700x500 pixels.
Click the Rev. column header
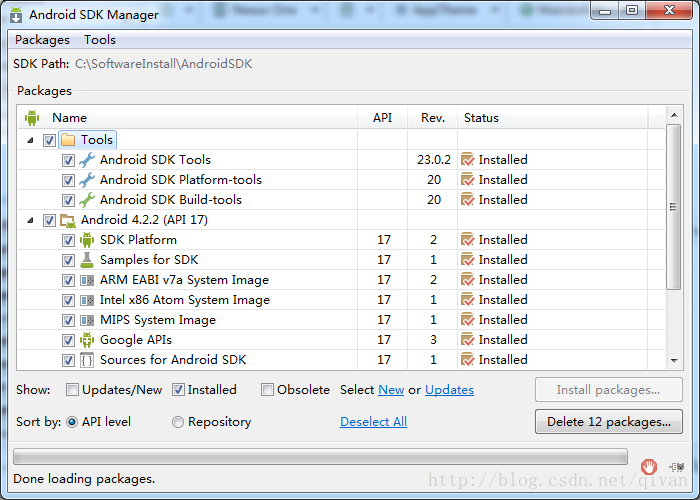pos(433,118)
